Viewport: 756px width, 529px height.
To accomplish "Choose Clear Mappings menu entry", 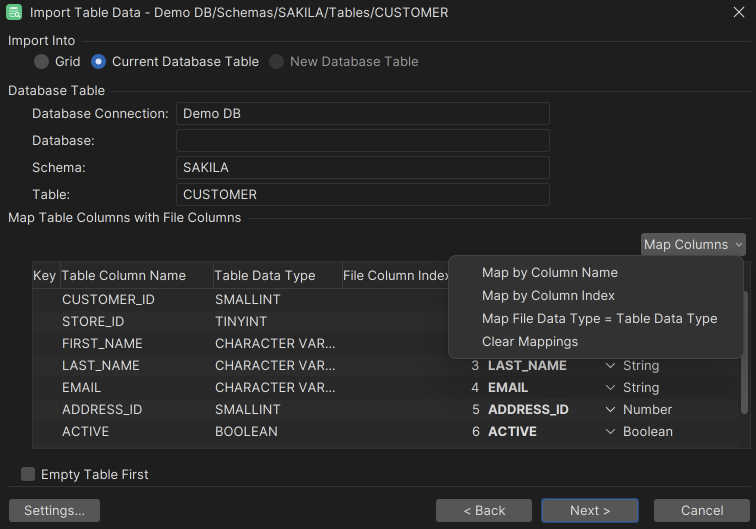I will pos(529,341).
